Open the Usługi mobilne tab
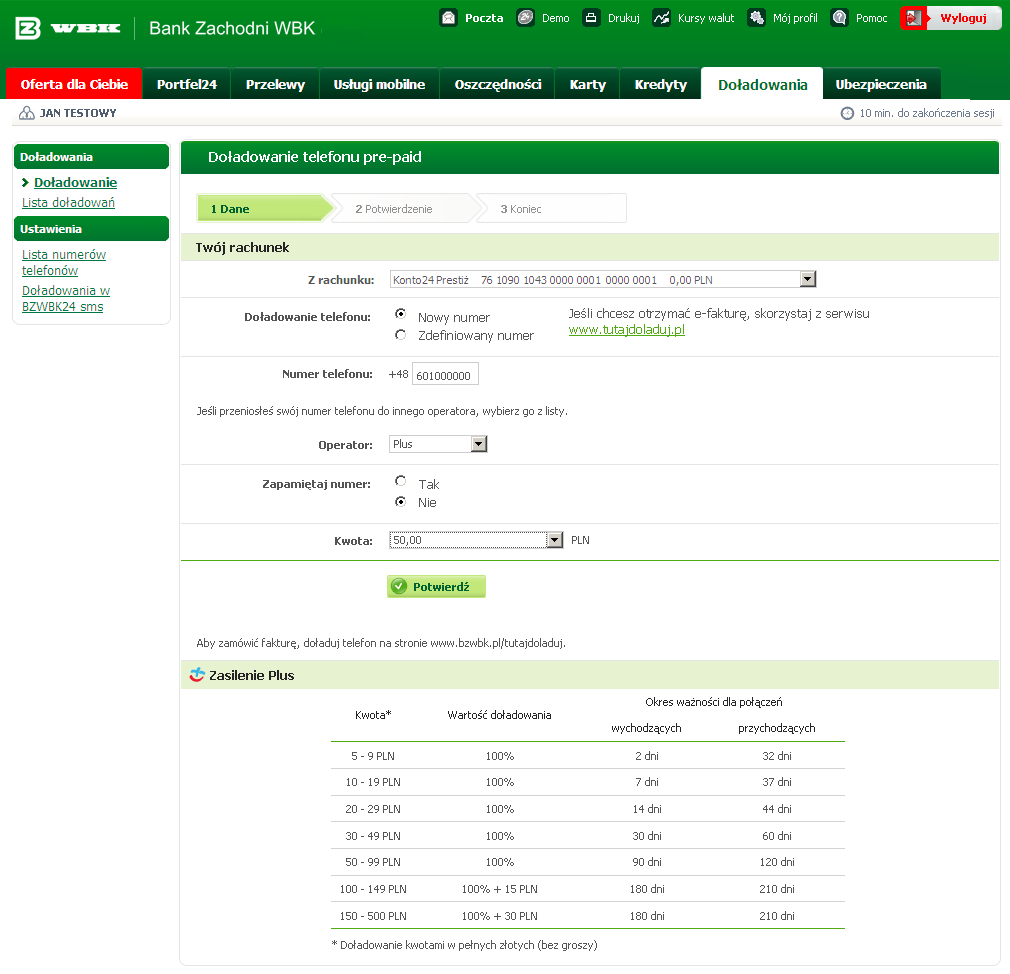The image size is (1010, 974). 379,84
